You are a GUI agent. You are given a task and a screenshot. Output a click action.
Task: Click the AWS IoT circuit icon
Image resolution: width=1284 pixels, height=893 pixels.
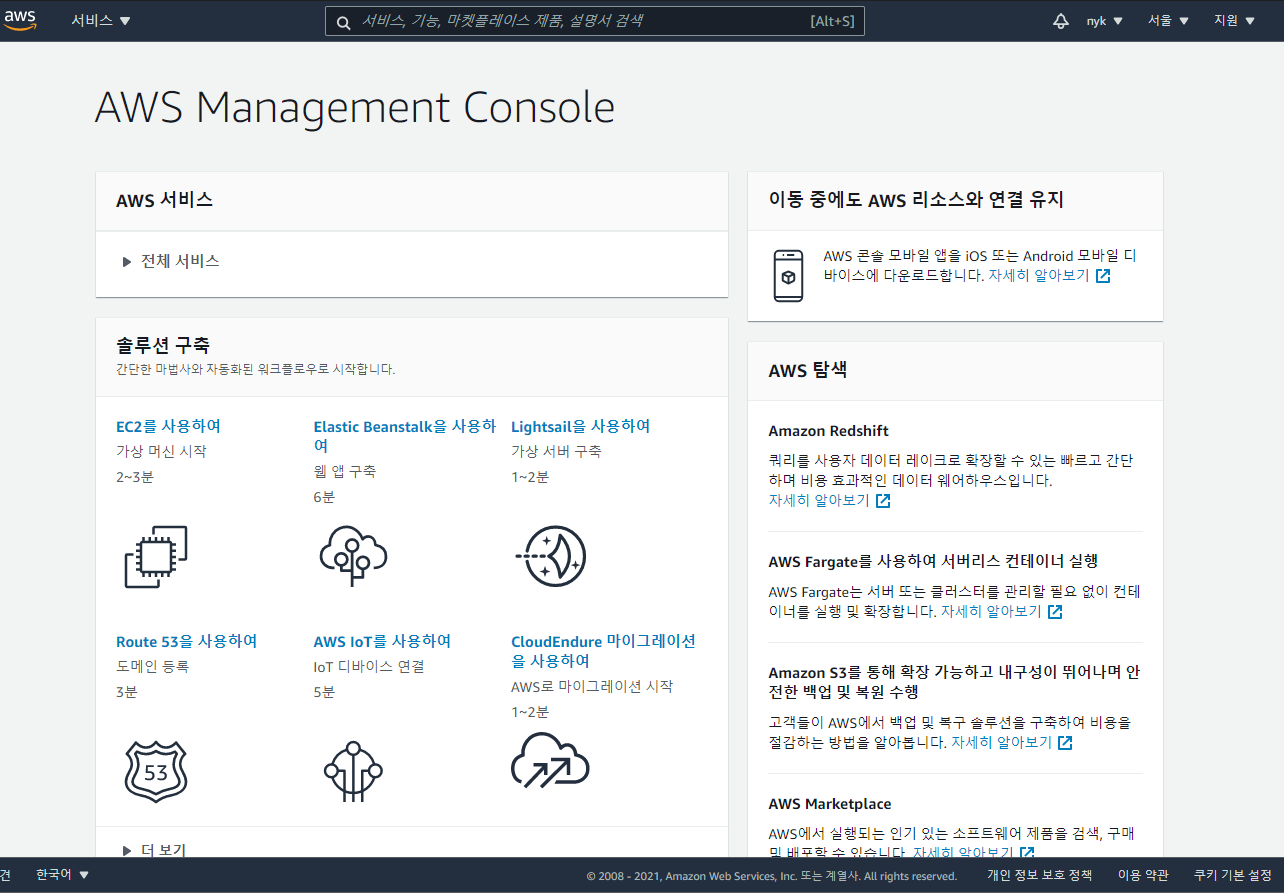353,772
